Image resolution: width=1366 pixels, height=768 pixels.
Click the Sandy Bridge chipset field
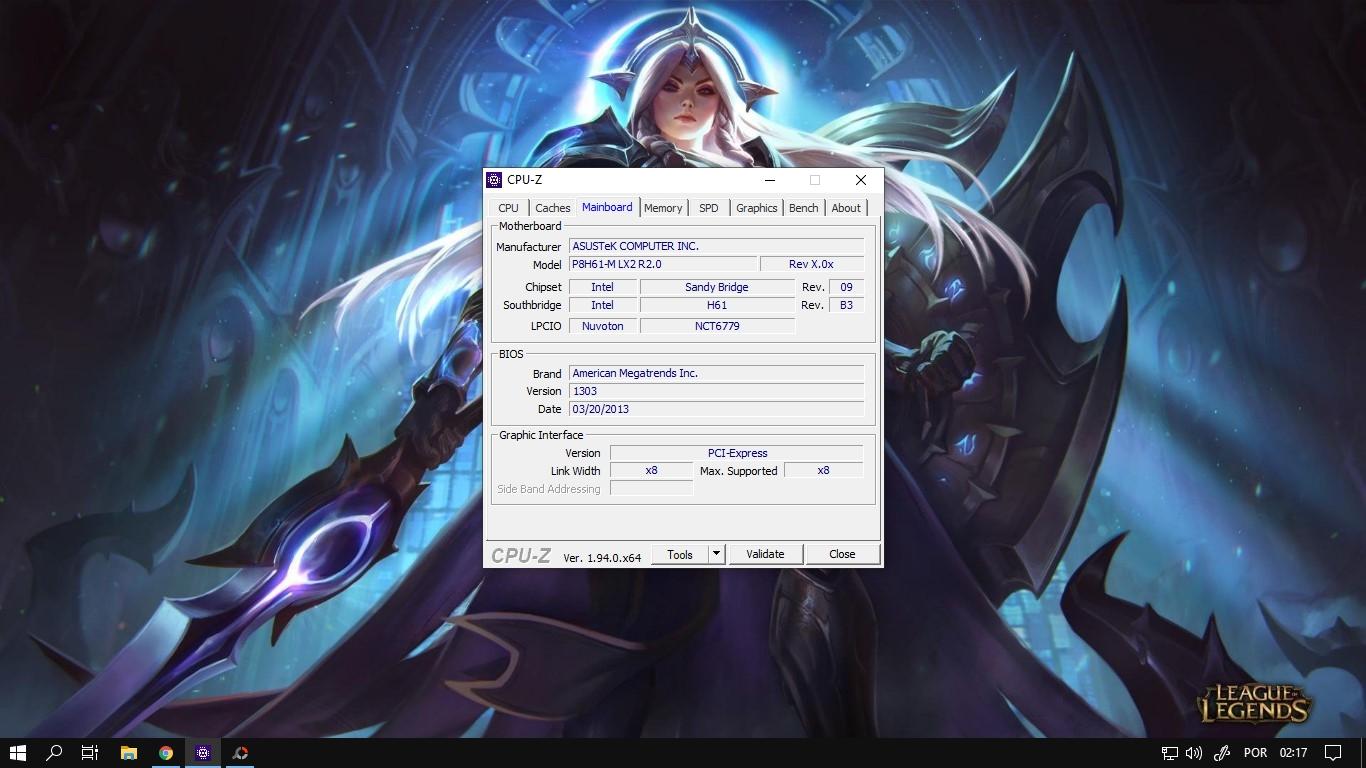(x=717, y=287)
